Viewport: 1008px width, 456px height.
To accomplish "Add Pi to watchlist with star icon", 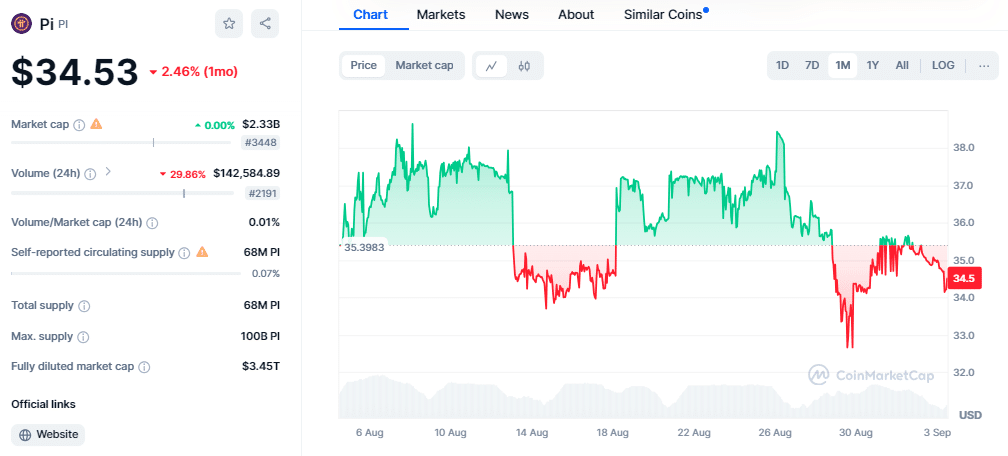I will point(229,24).
